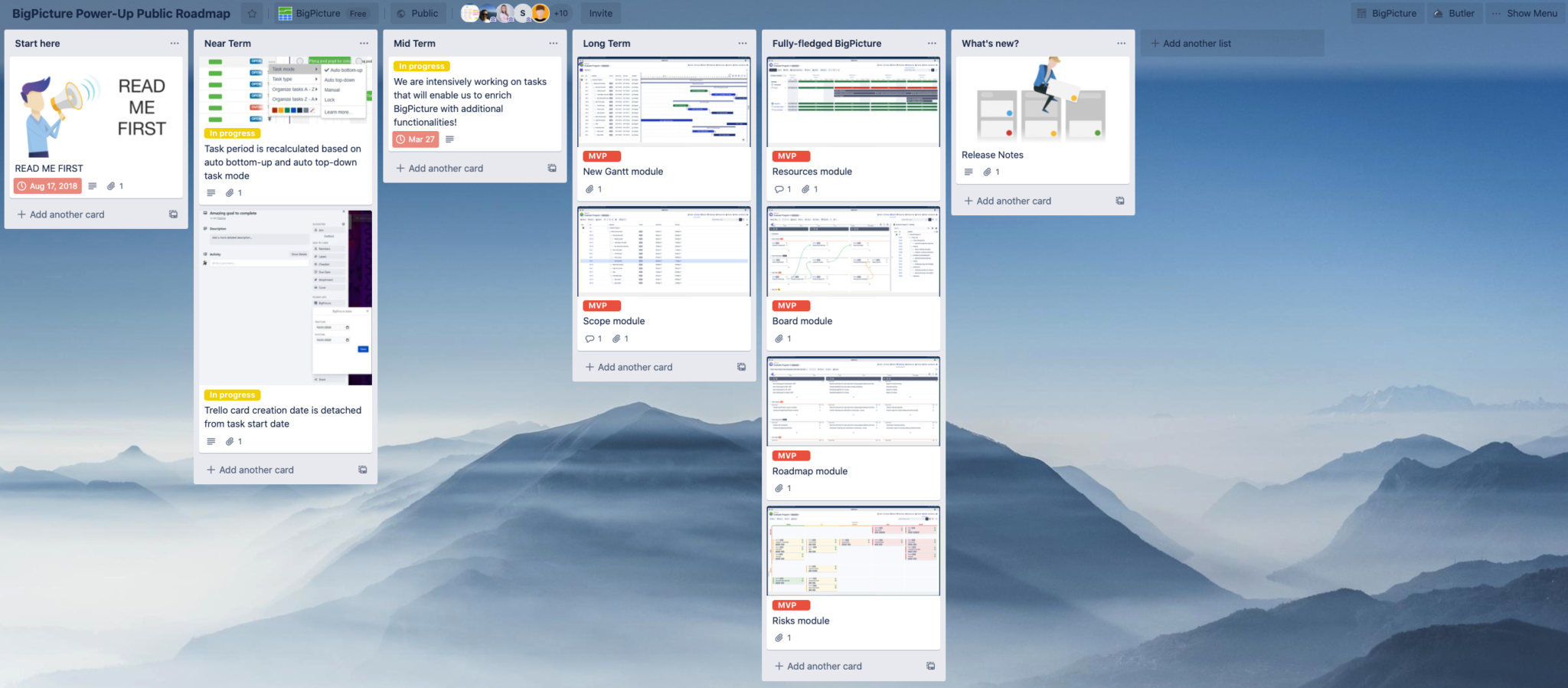Click the MVP label on New Gantt module card
1568x688 pixels.
tap(602, 156)
